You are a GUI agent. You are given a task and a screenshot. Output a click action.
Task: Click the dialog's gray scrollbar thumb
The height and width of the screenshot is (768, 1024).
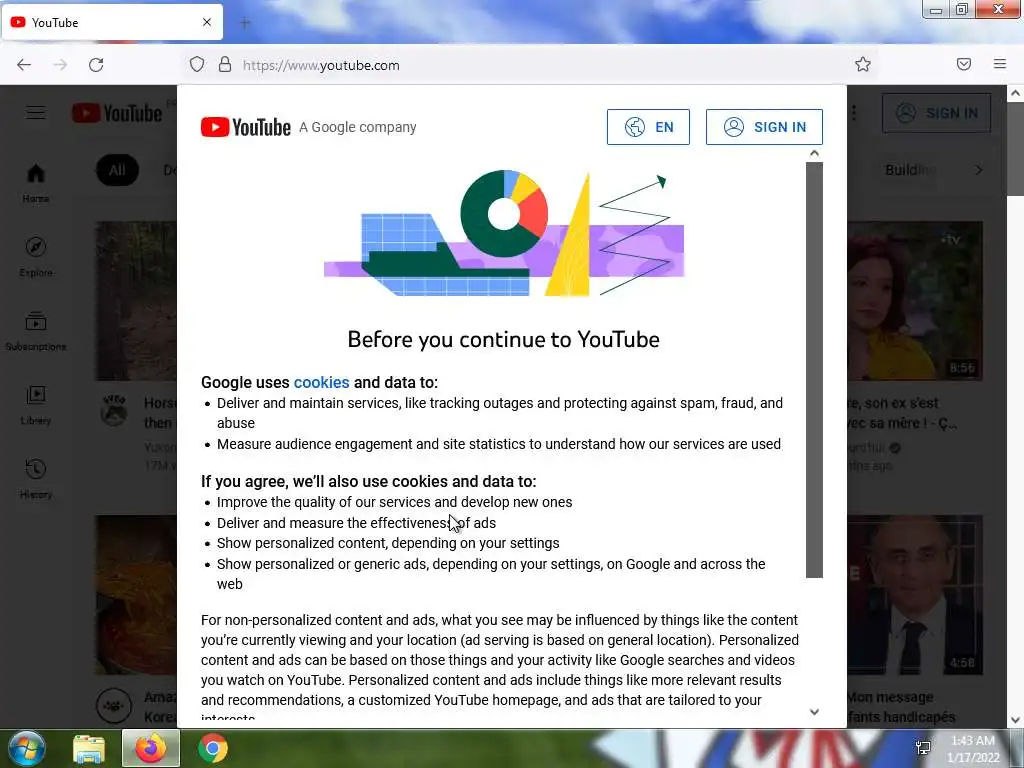tap(814, 370)
